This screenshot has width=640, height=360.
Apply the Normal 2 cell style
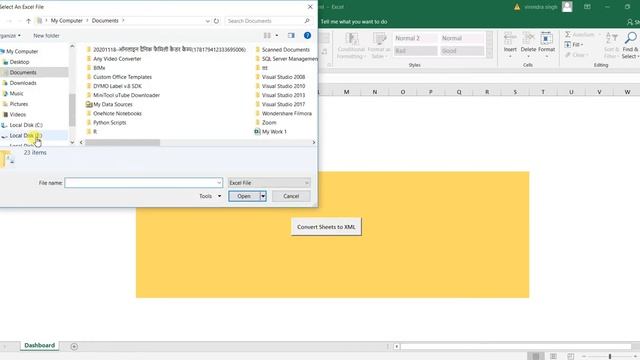coord(415,38)
